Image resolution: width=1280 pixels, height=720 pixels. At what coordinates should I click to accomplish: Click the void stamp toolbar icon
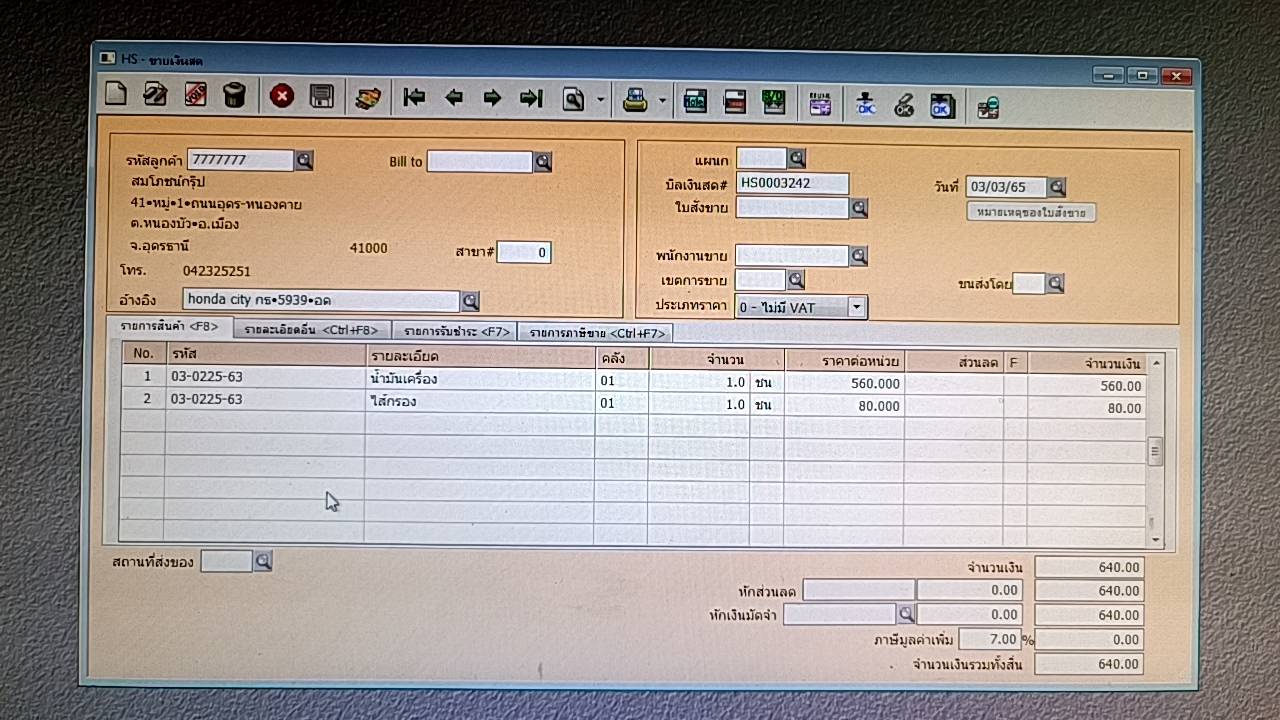click(x=195, y=95)
